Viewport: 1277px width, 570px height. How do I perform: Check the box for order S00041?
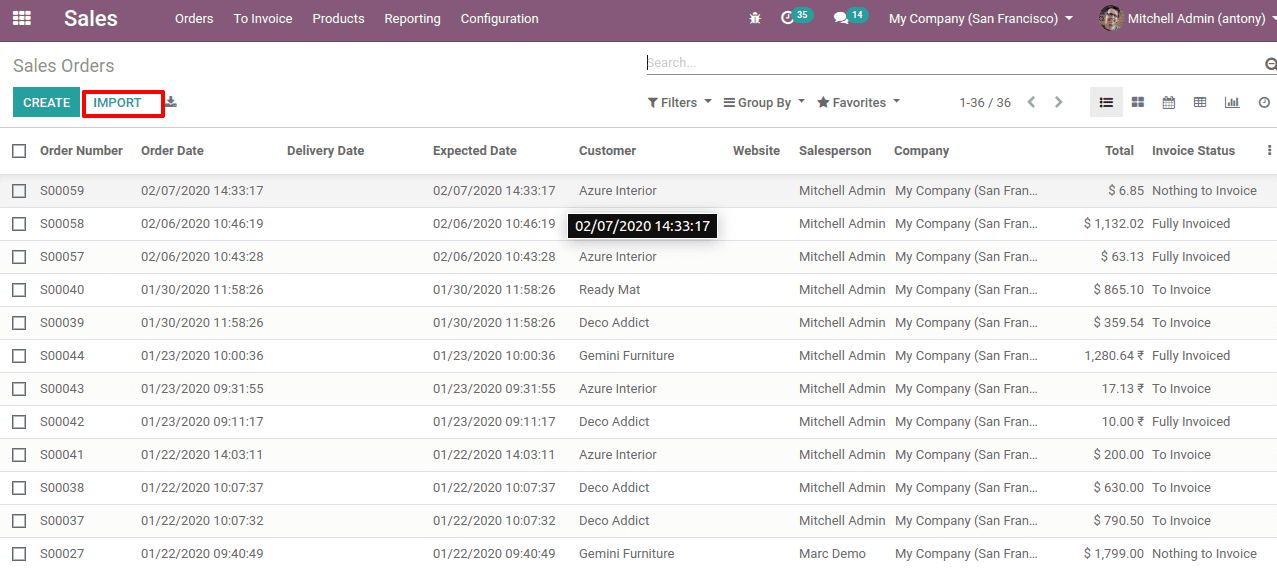[19, 455]
